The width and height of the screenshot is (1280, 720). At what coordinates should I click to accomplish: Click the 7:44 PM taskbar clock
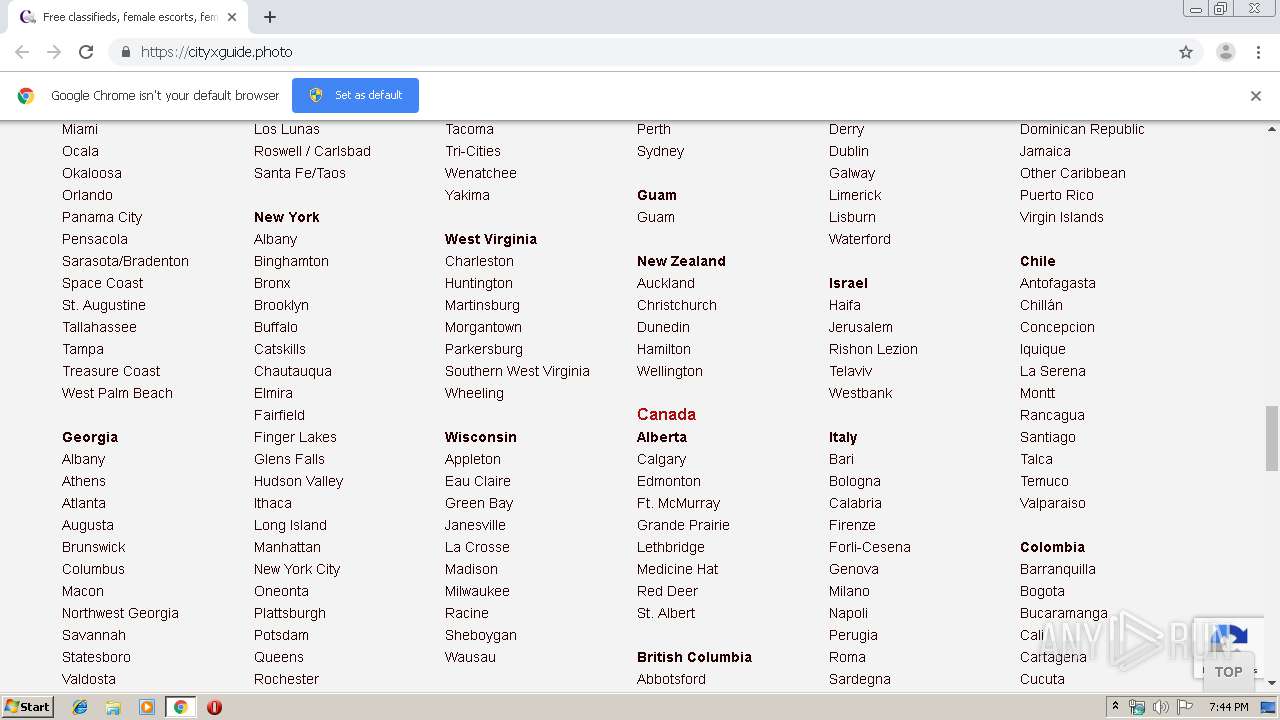pyautogui.click(x=1228, y=707)
